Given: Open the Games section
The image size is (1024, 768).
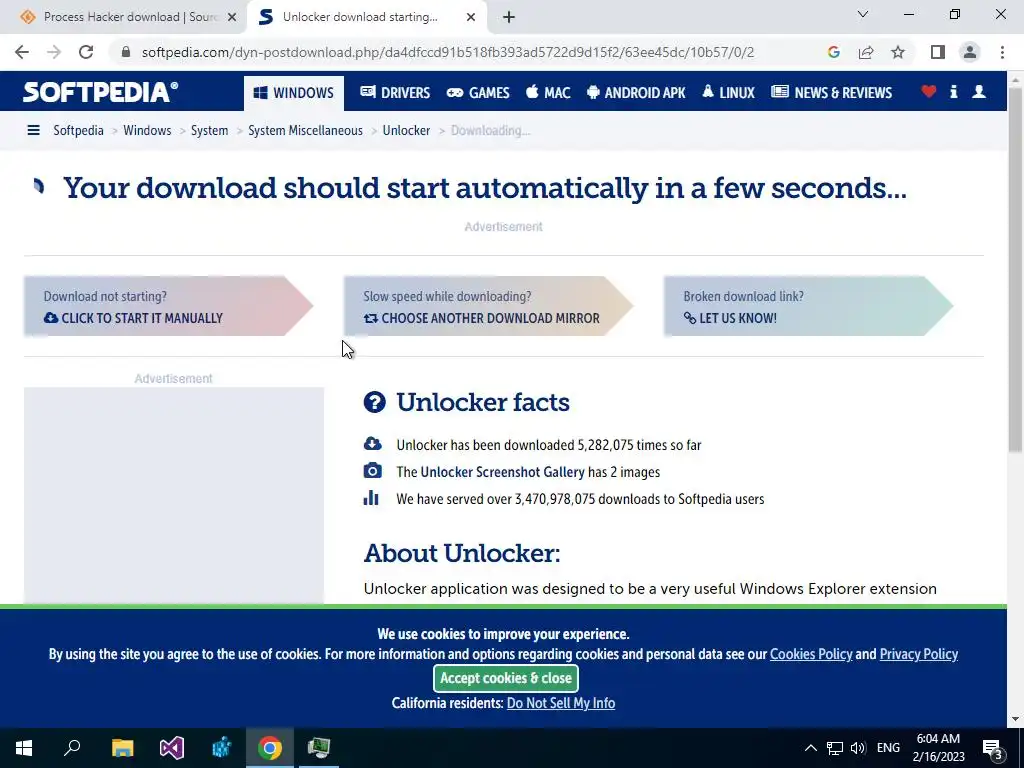Looking at the screenshot, I should pyautogui.click(x=478, y=93).
